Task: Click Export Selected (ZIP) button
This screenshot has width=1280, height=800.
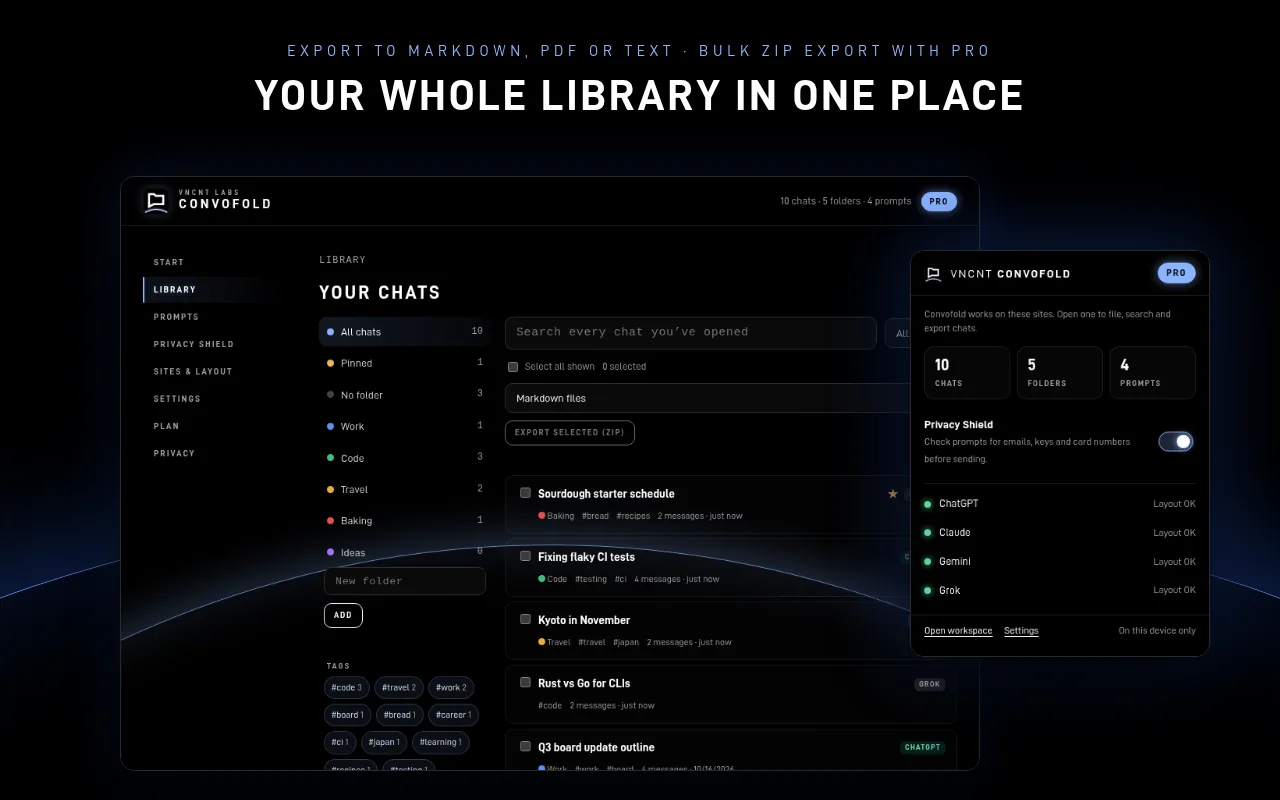Action: click(570, 433)
